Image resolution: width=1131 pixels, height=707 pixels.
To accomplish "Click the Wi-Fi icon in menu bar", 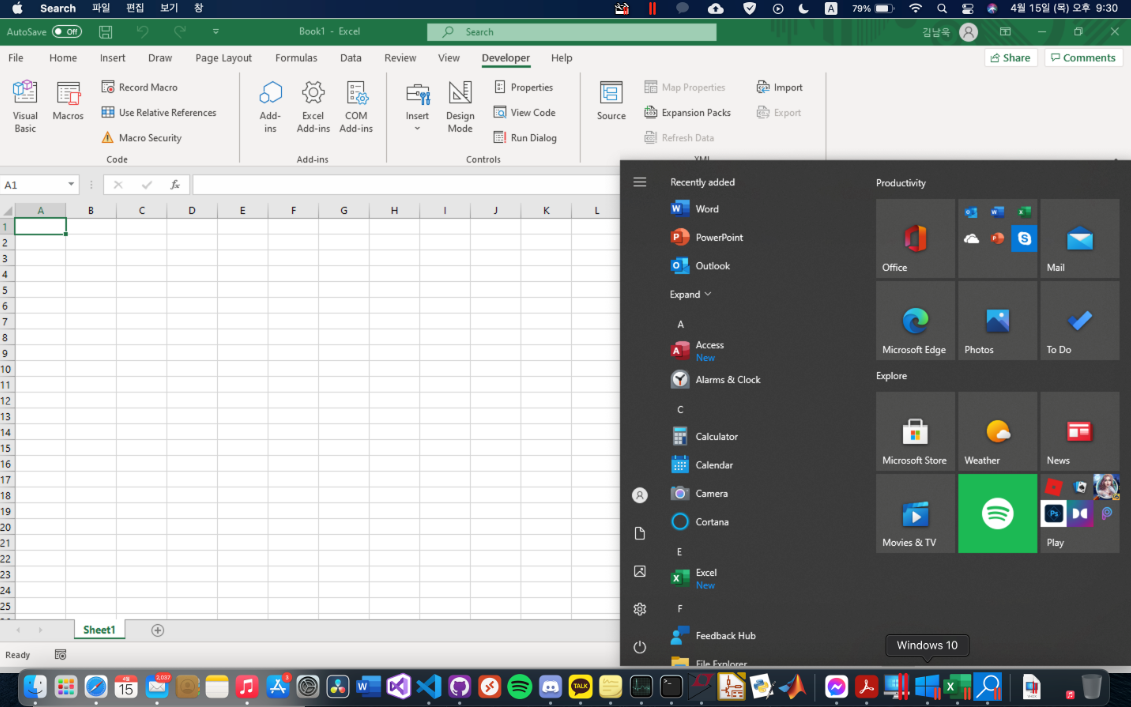I will pyautogui.click(x=915, y=9).
